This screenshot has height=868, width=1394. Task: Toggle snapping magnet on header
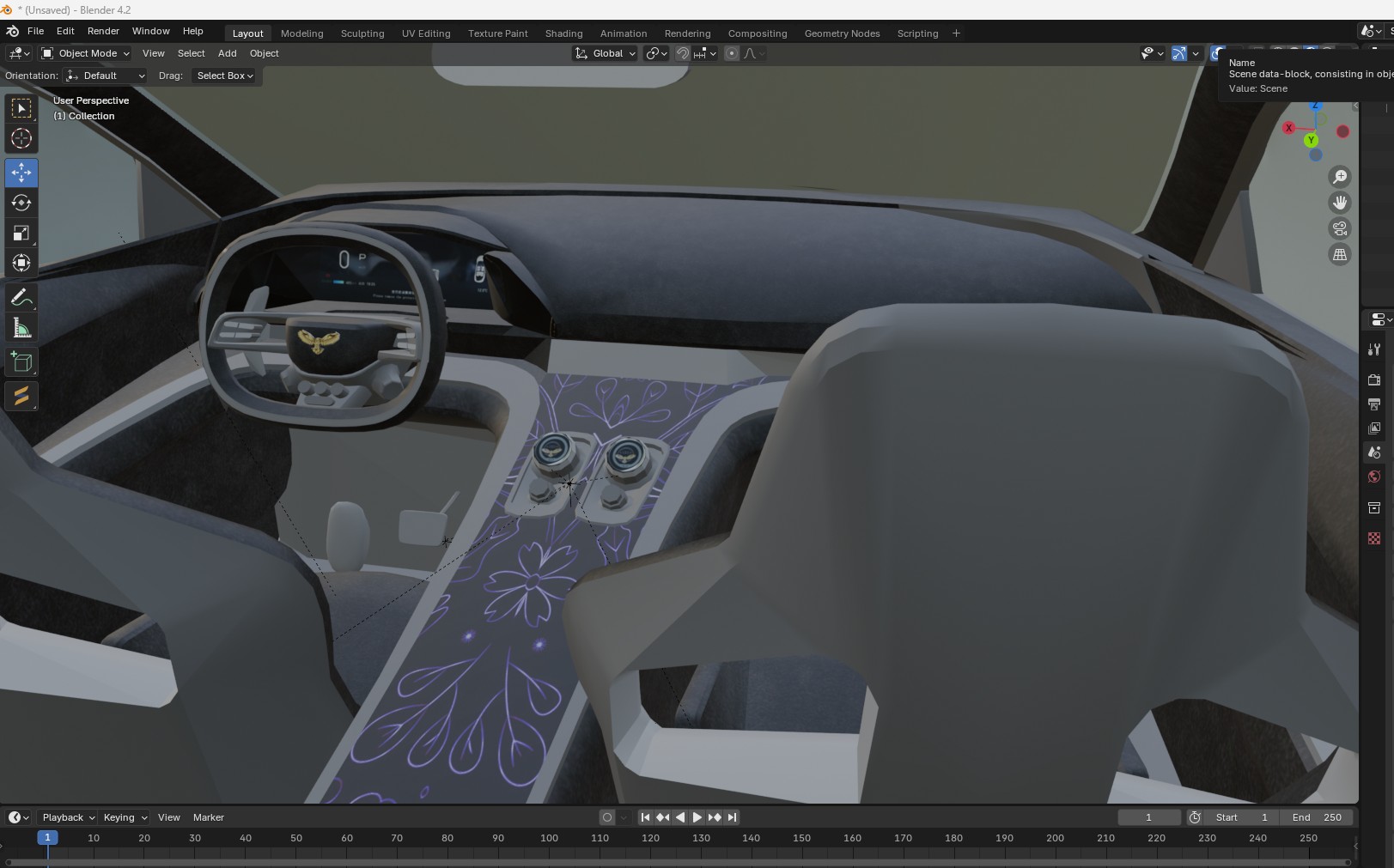(683, 53)
